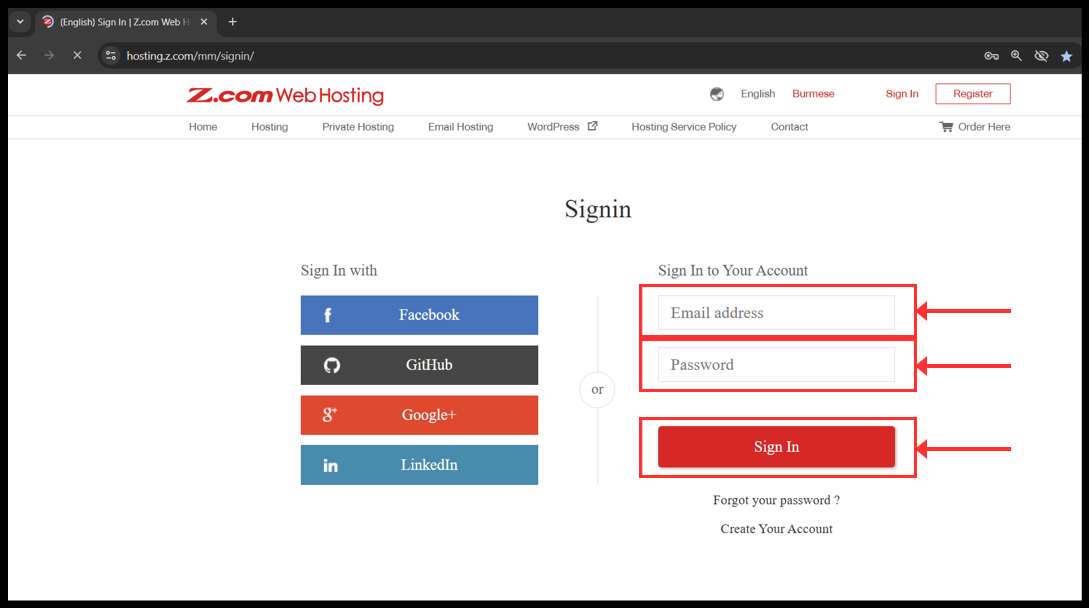Focus the Password field
The image size is (1089, 608).
point(776,365)
